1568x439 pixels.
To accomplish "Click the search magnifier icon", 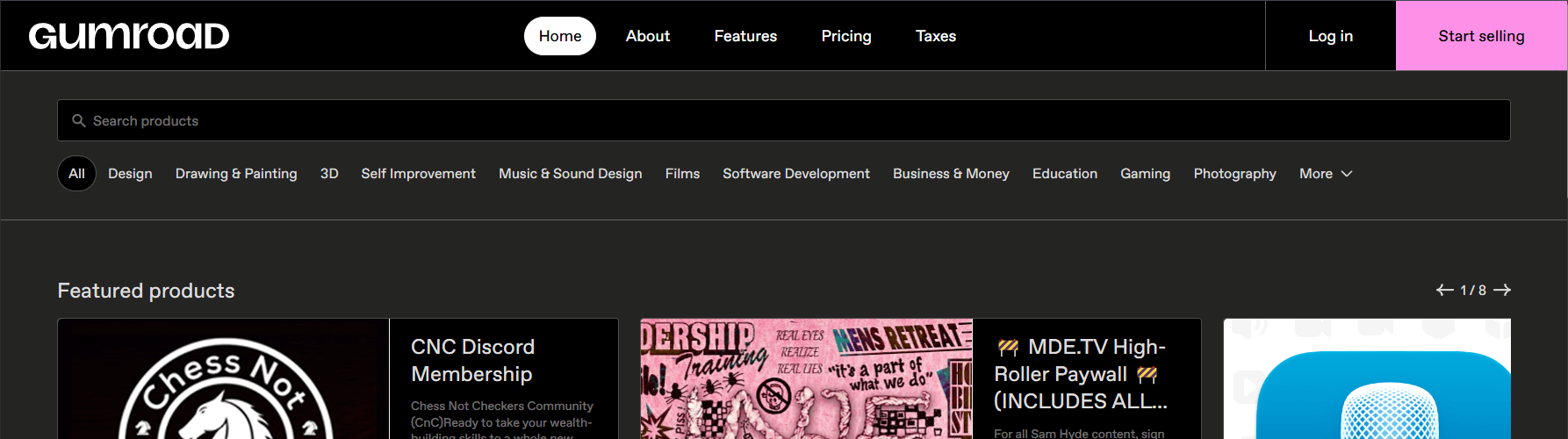I will (79, 121).
